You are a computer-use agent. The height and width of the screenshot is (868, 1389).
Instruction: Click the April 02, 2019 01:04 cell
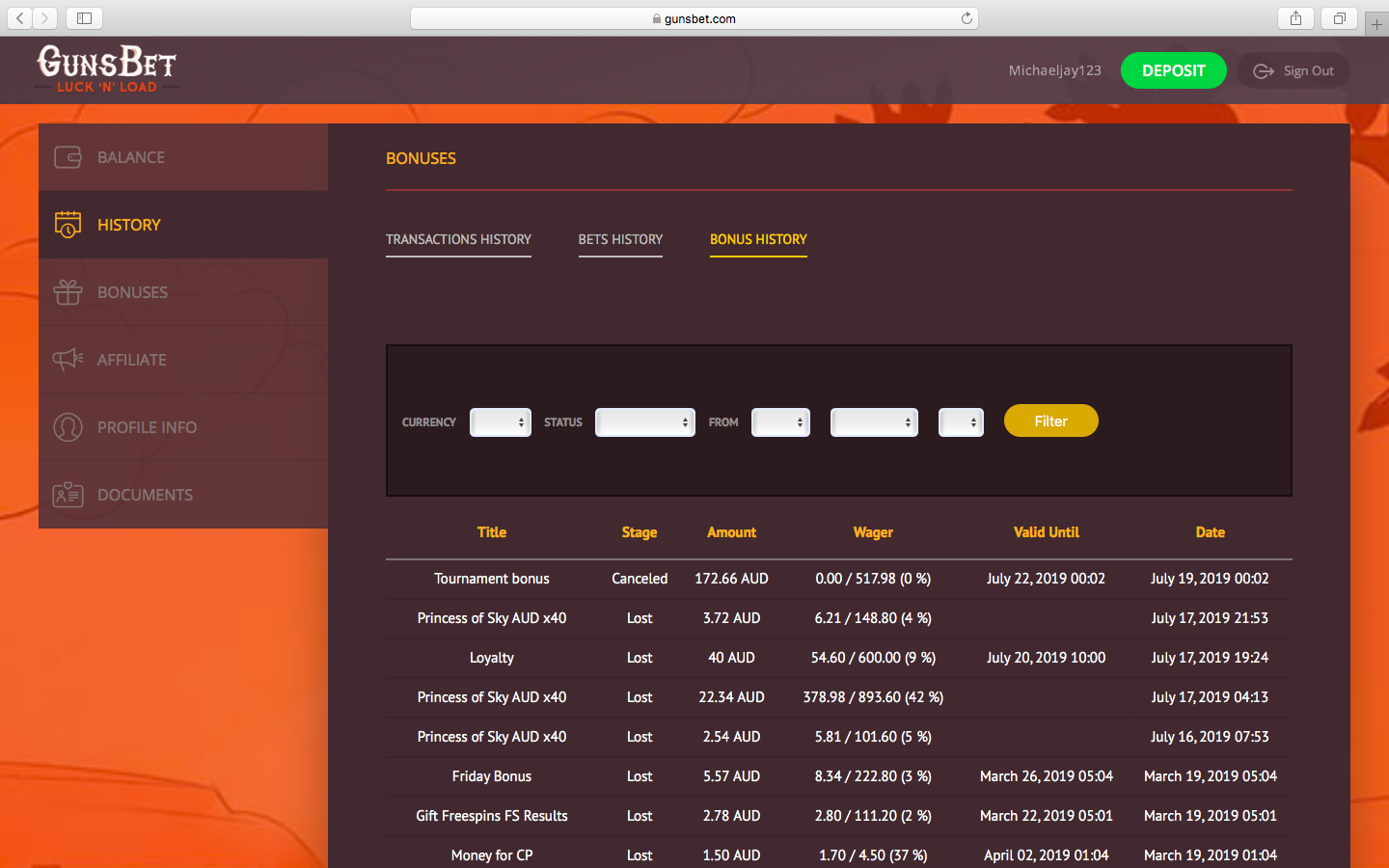coord(1047,855)
